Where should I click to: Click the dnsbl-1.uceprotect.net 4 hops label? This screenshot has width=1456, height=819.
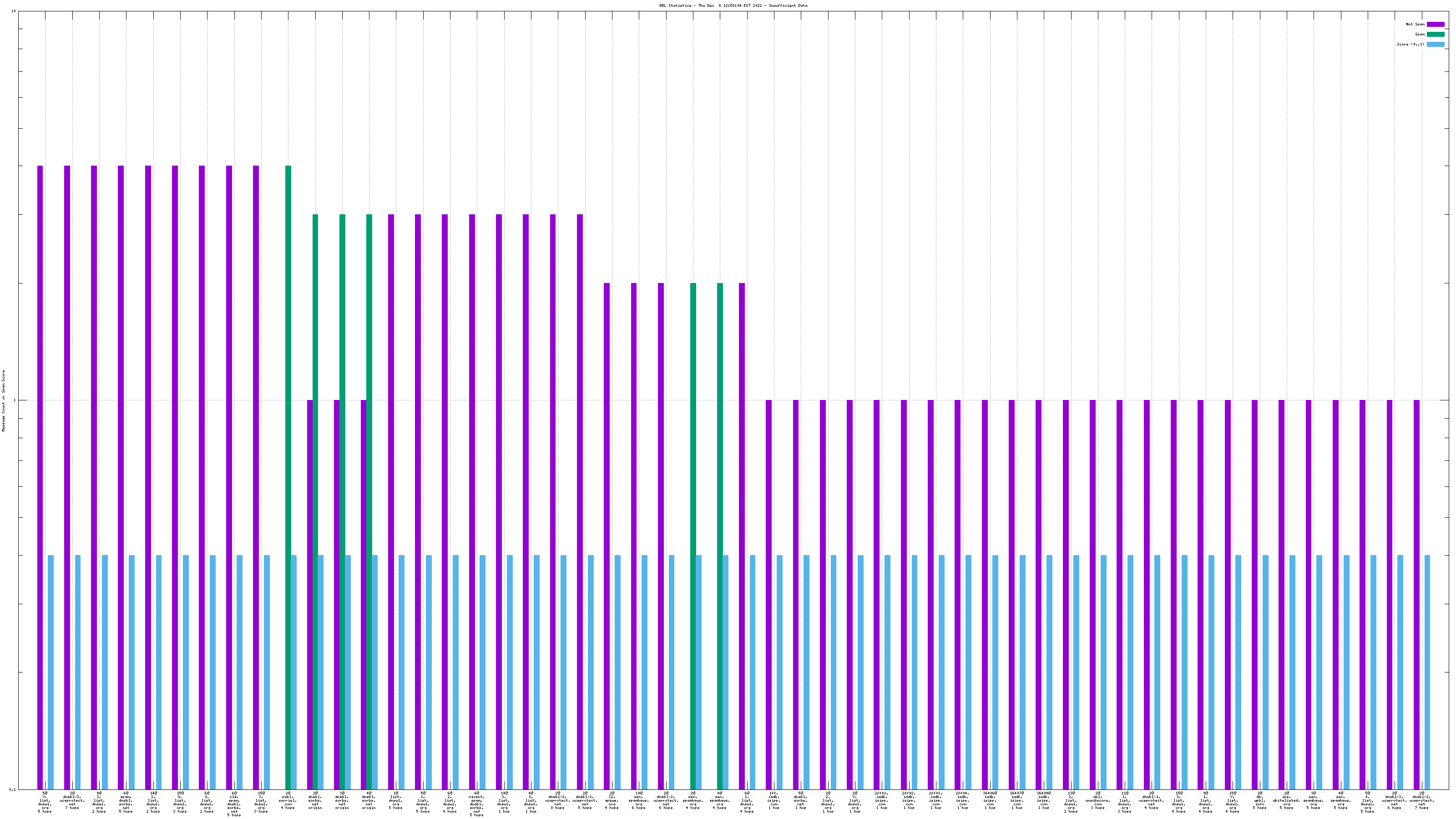(1151, 800)
